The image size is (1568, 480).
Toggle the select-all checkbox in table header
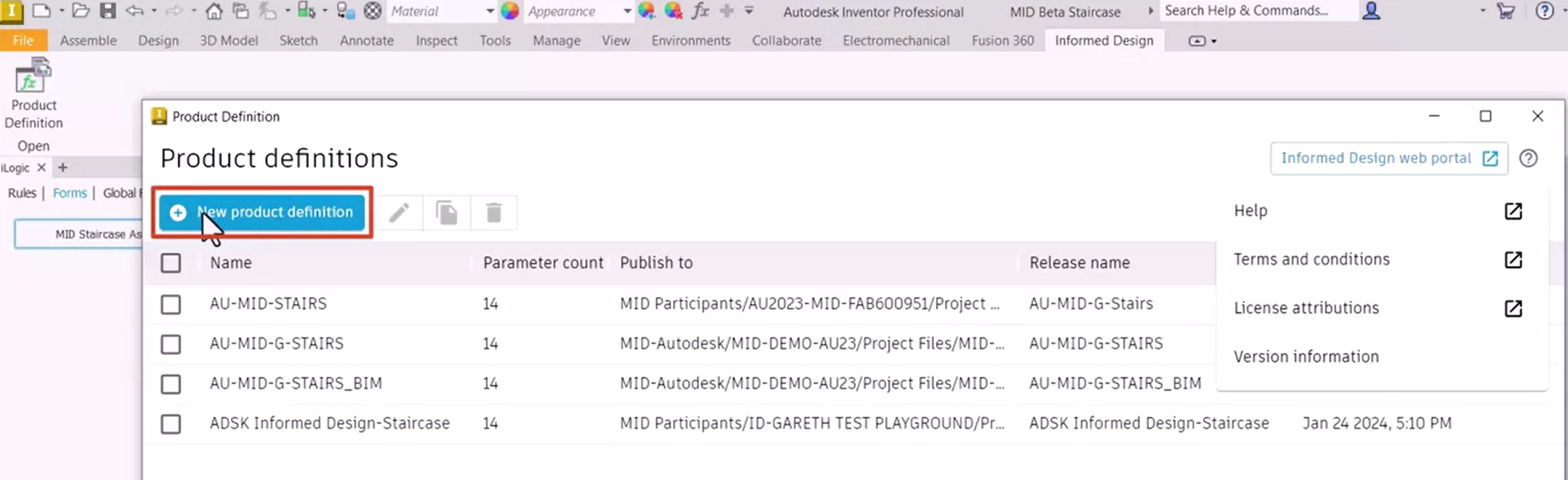pyautogui.click(x=171, y=263)
